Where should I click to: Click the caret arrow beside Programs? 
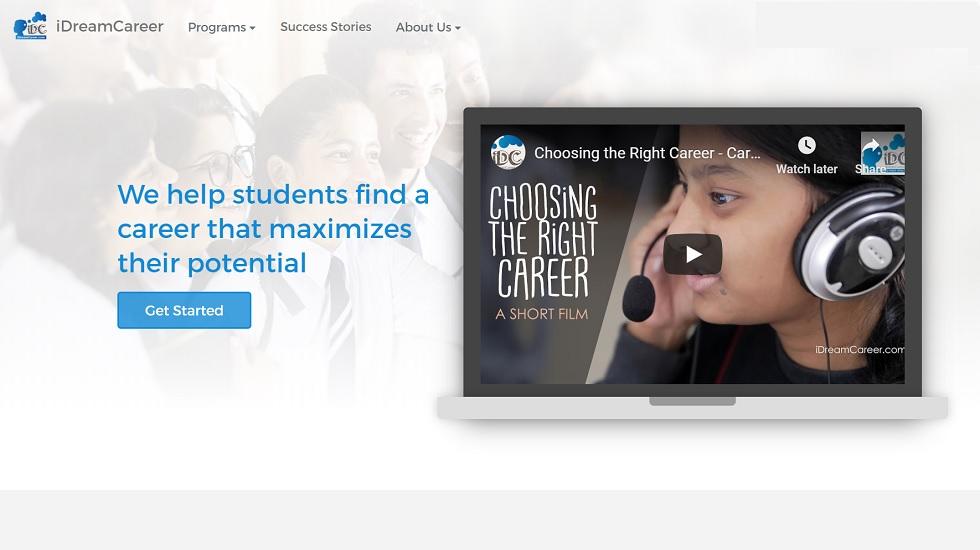click(252, 28)
